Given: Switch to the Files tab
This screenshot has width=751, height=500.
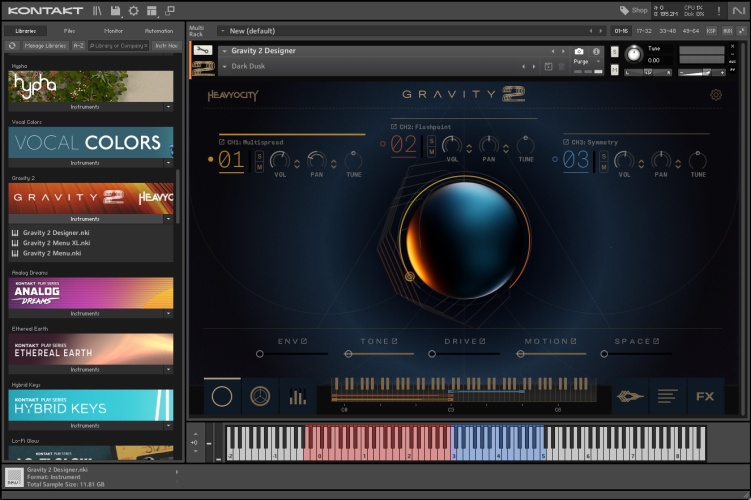Looking at the screenshot, I should click(x=69, y=31).
